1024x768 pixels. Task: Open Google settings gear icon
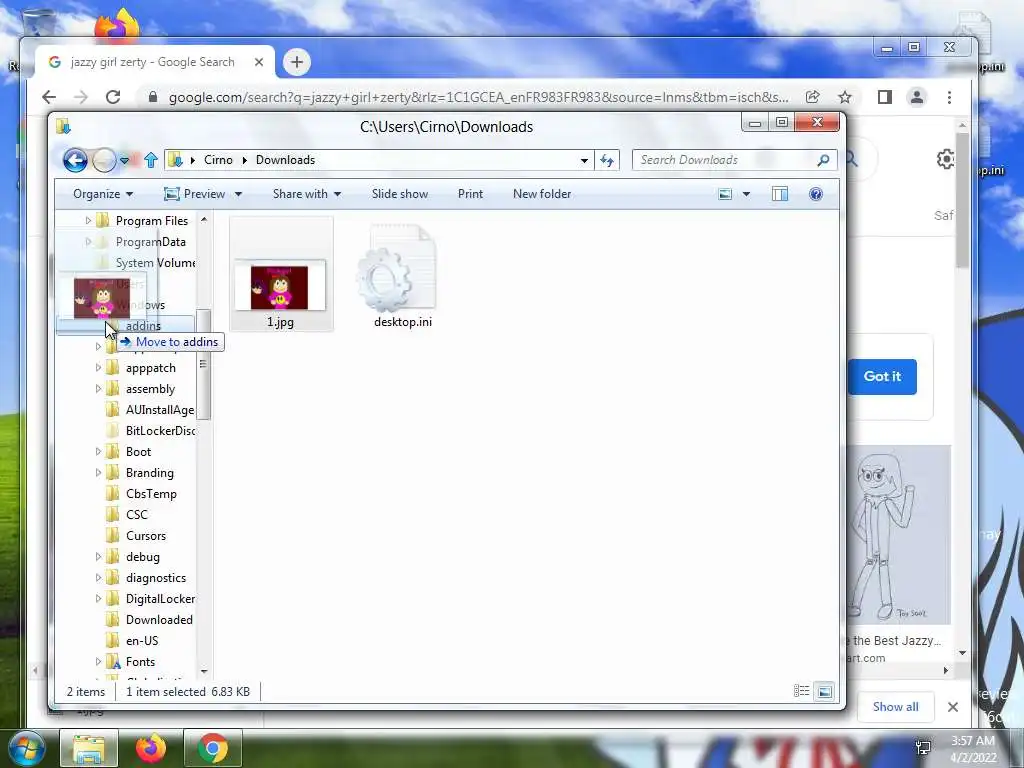(945, 159)
